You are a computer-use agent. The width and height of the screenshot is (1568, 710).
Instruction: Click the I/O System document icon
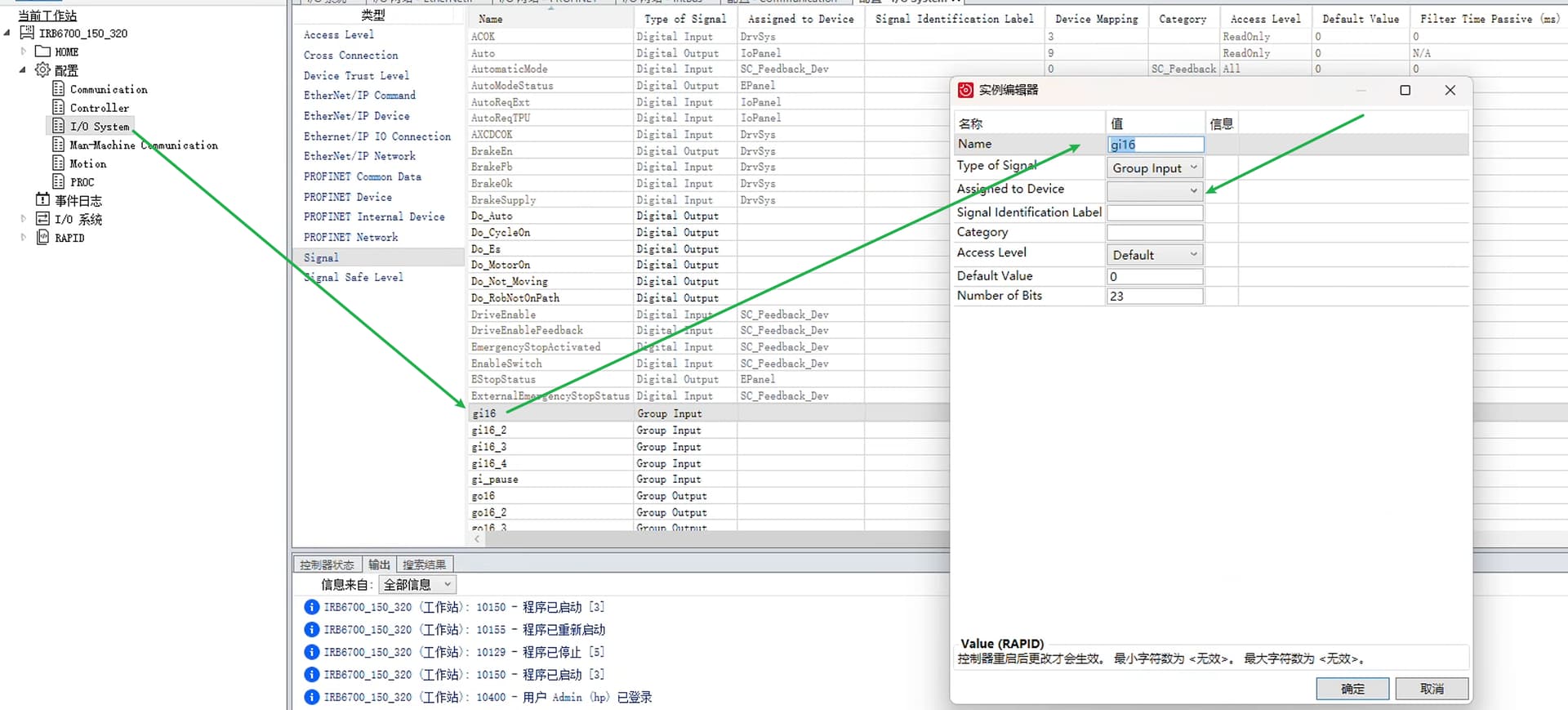point(58,126)
